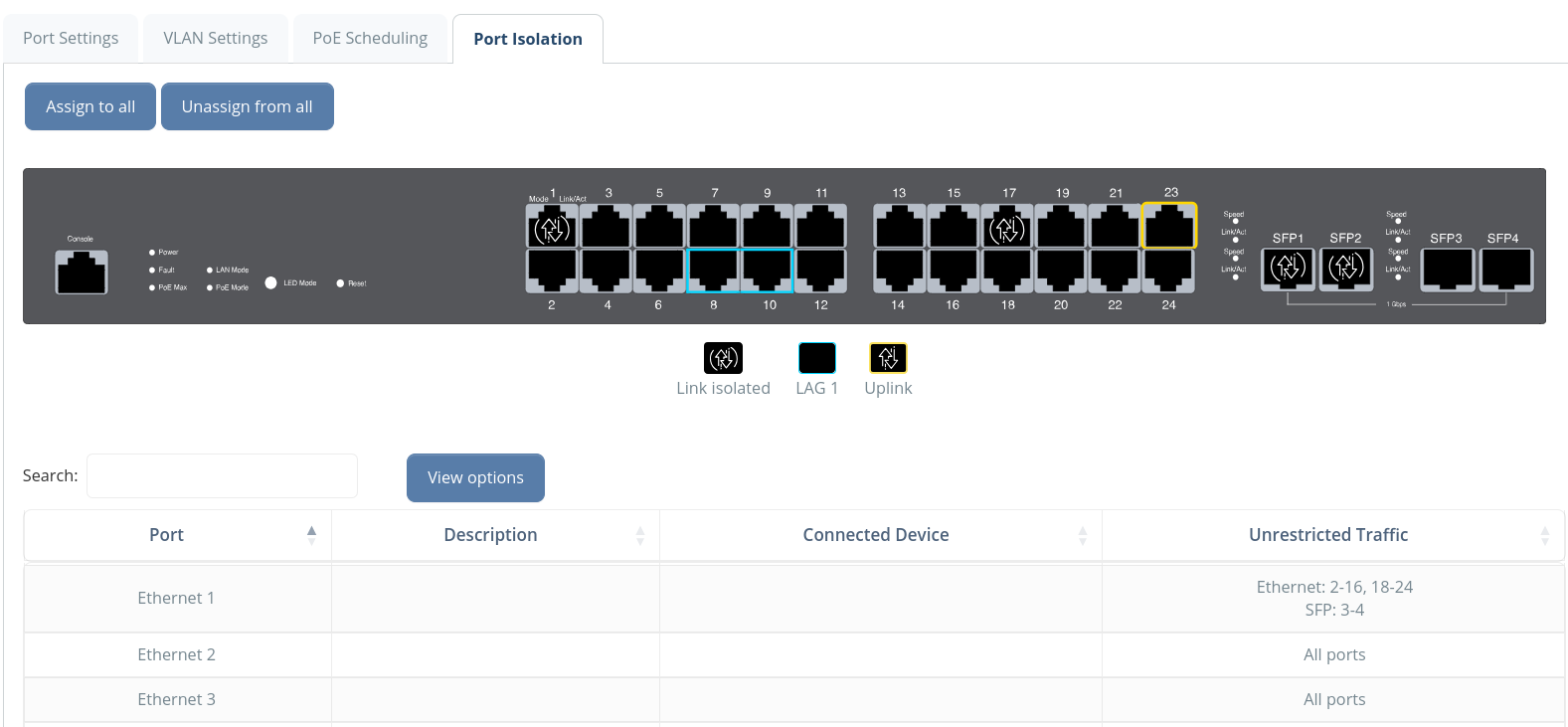Select LAG port 8 outlined in blue

713,271
